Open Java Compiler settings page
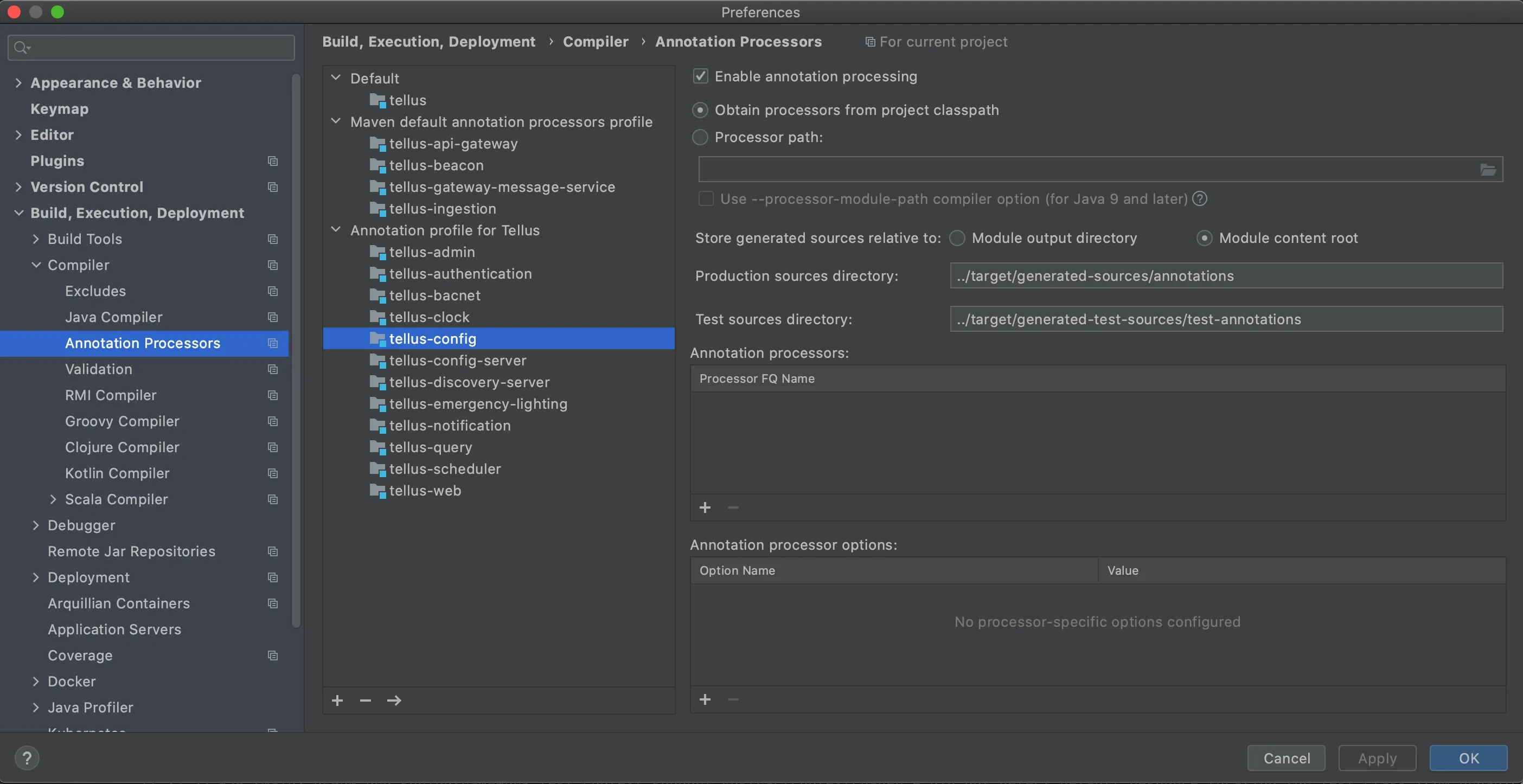 click(x=113, y=317)
